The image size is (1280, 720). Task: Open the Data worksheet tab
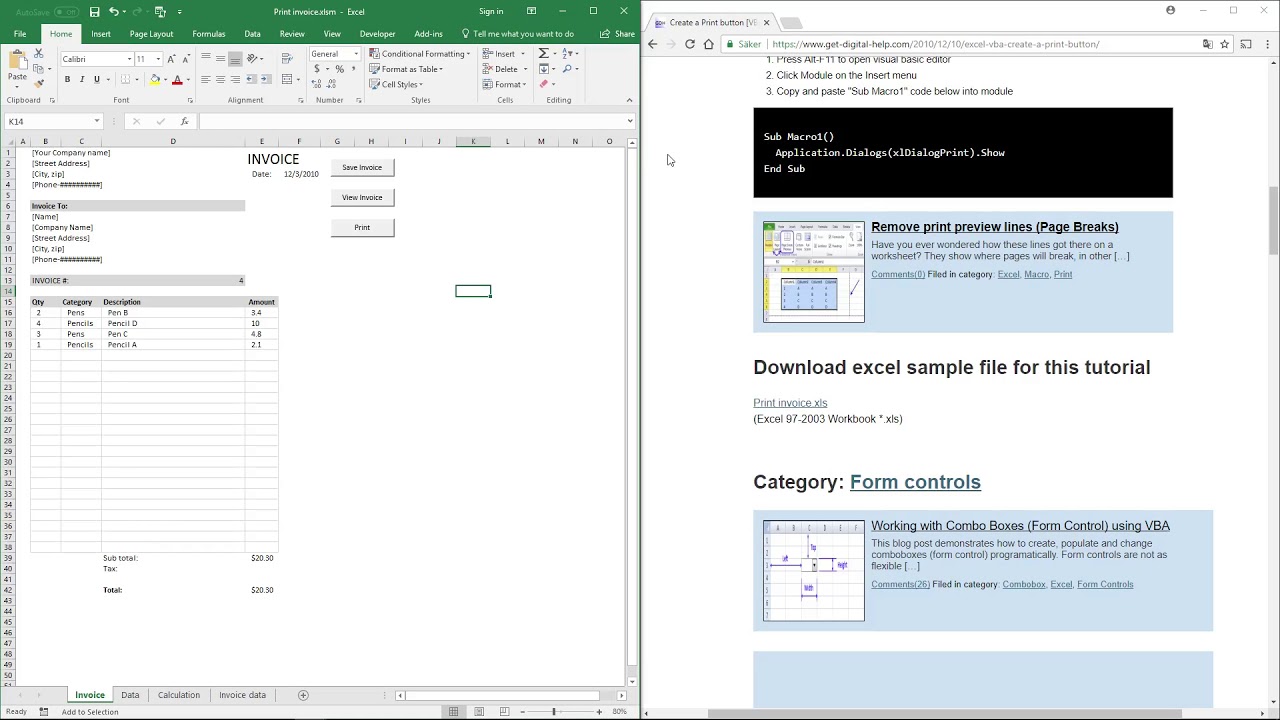(x=130, y=695)
